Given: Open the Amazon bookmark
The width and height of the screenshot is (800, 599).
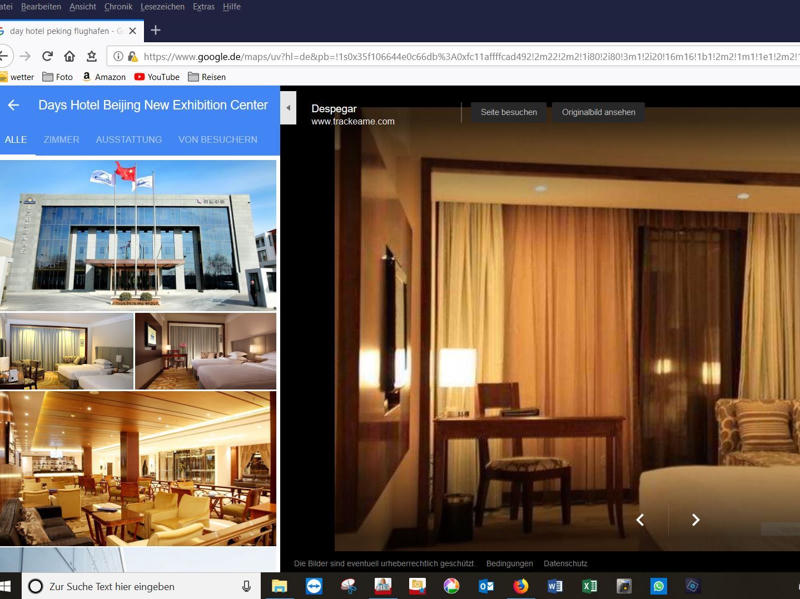Looking at the screenshot, I should (x=104, y=77).
